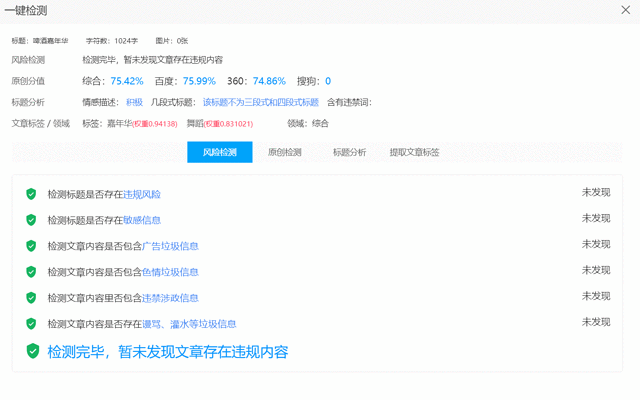640x400 pixels.
Task: Click shield icon beside 色情垃圾信息 row
Action: pos(32,272)
